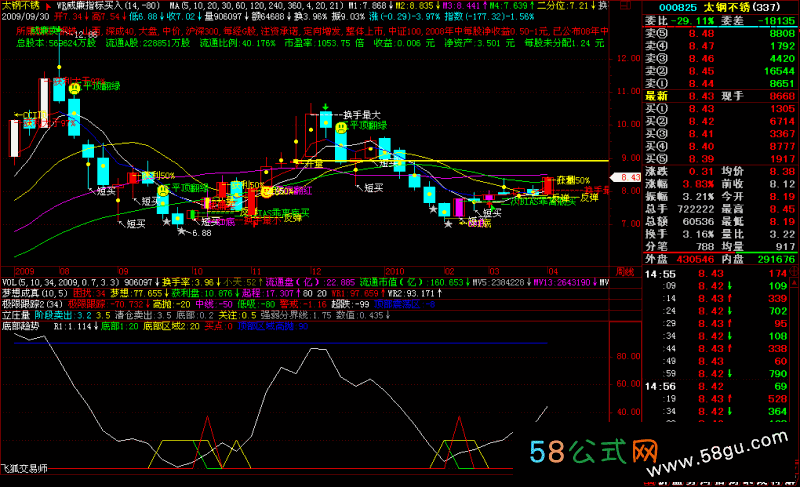
Task: Click the 买① row at 8.43
Action: [x=719, y=109]
